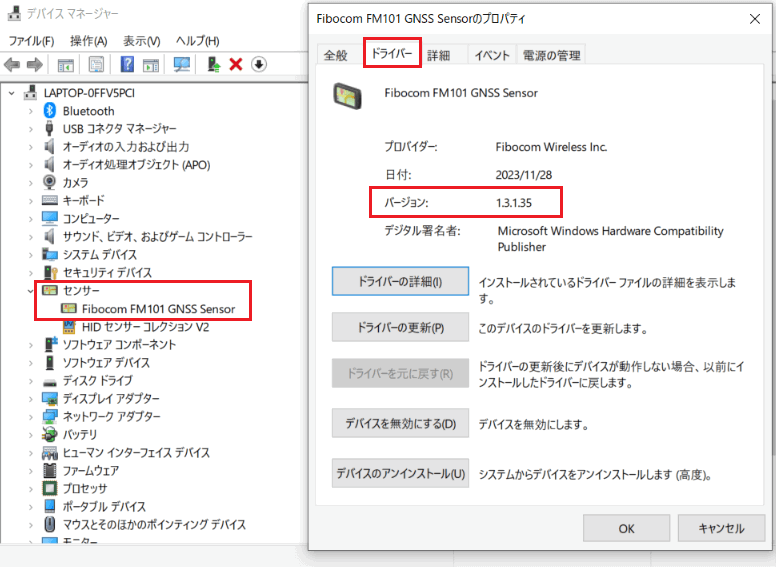Click the USB connector manager icon
The height and width of the screenshot is (567, 776).
tap(49, 128)
